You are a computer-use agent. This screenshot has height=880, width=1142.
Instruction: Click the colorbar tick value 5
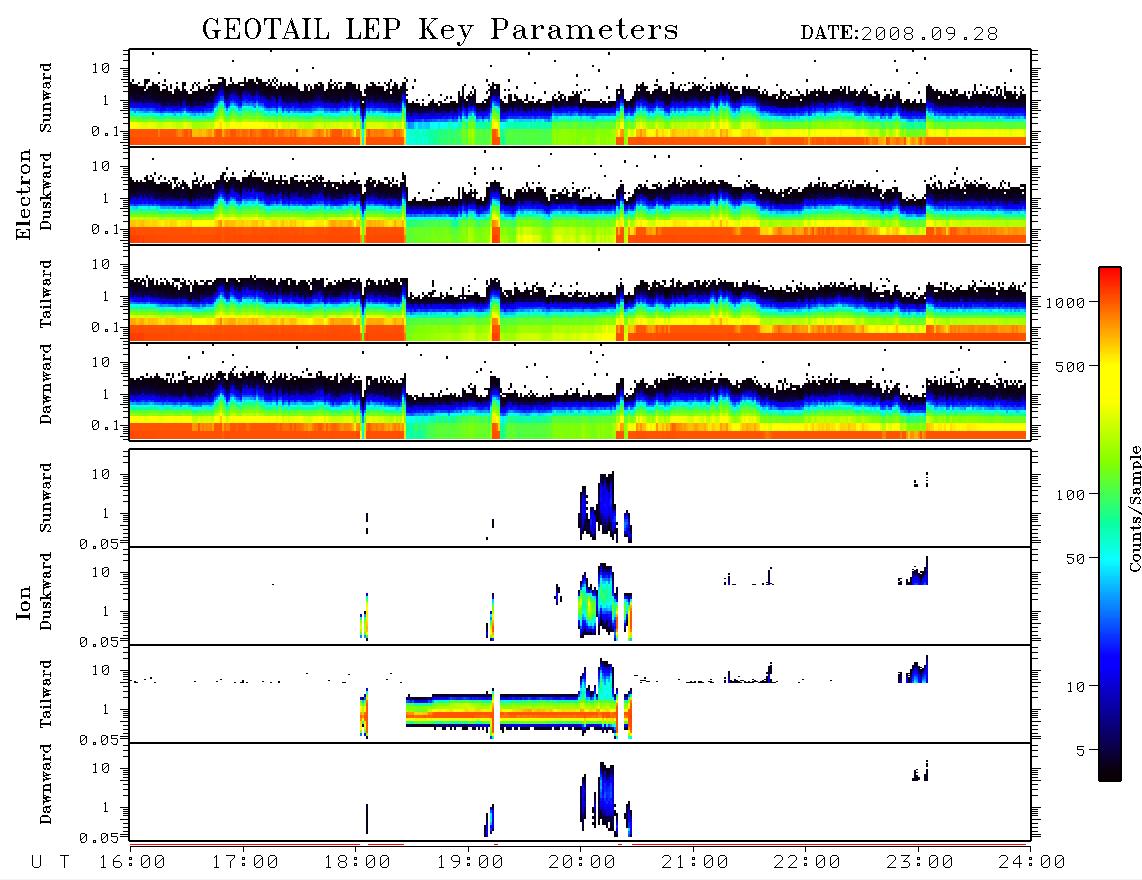pyautogui.click(x=1081, y=751)
